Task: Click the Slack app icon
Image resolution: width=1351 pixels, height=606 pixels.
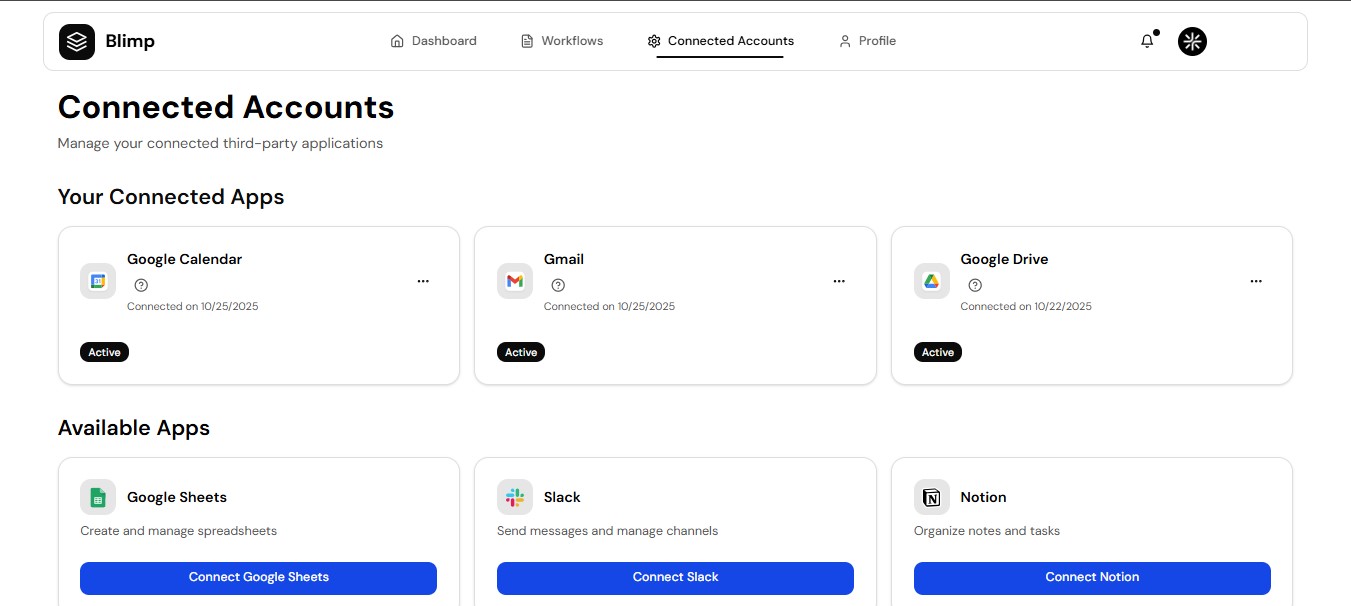Action: coord(515,497)
